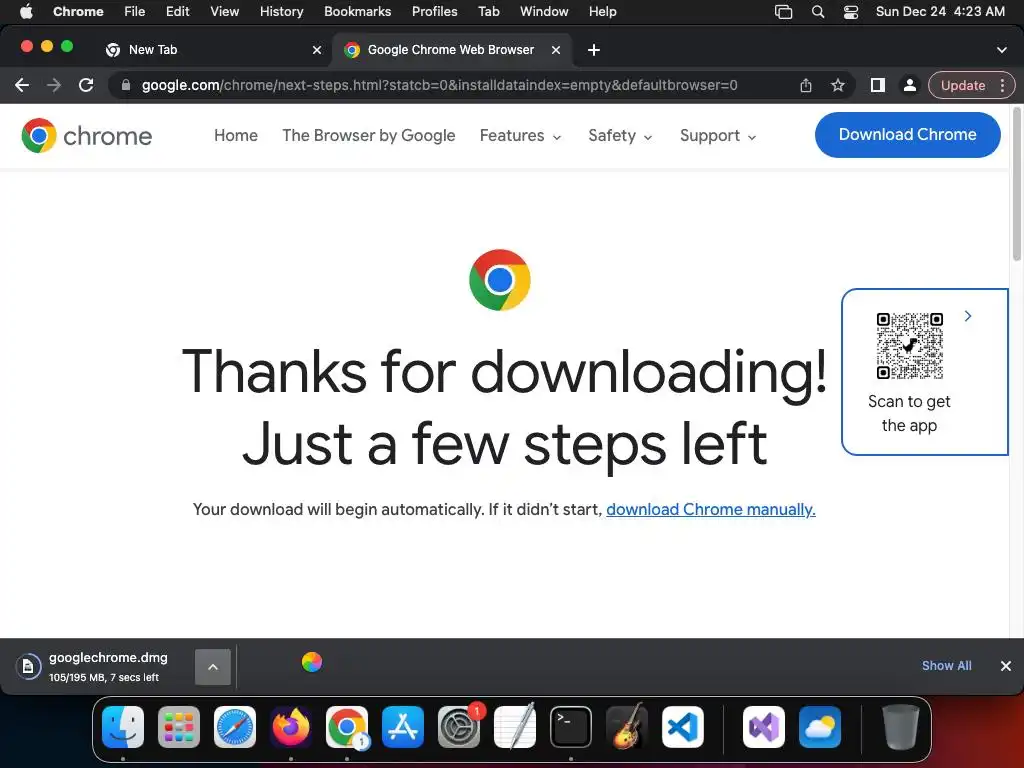
Task: Open Trash from the dock
Action: click(901, 727)
